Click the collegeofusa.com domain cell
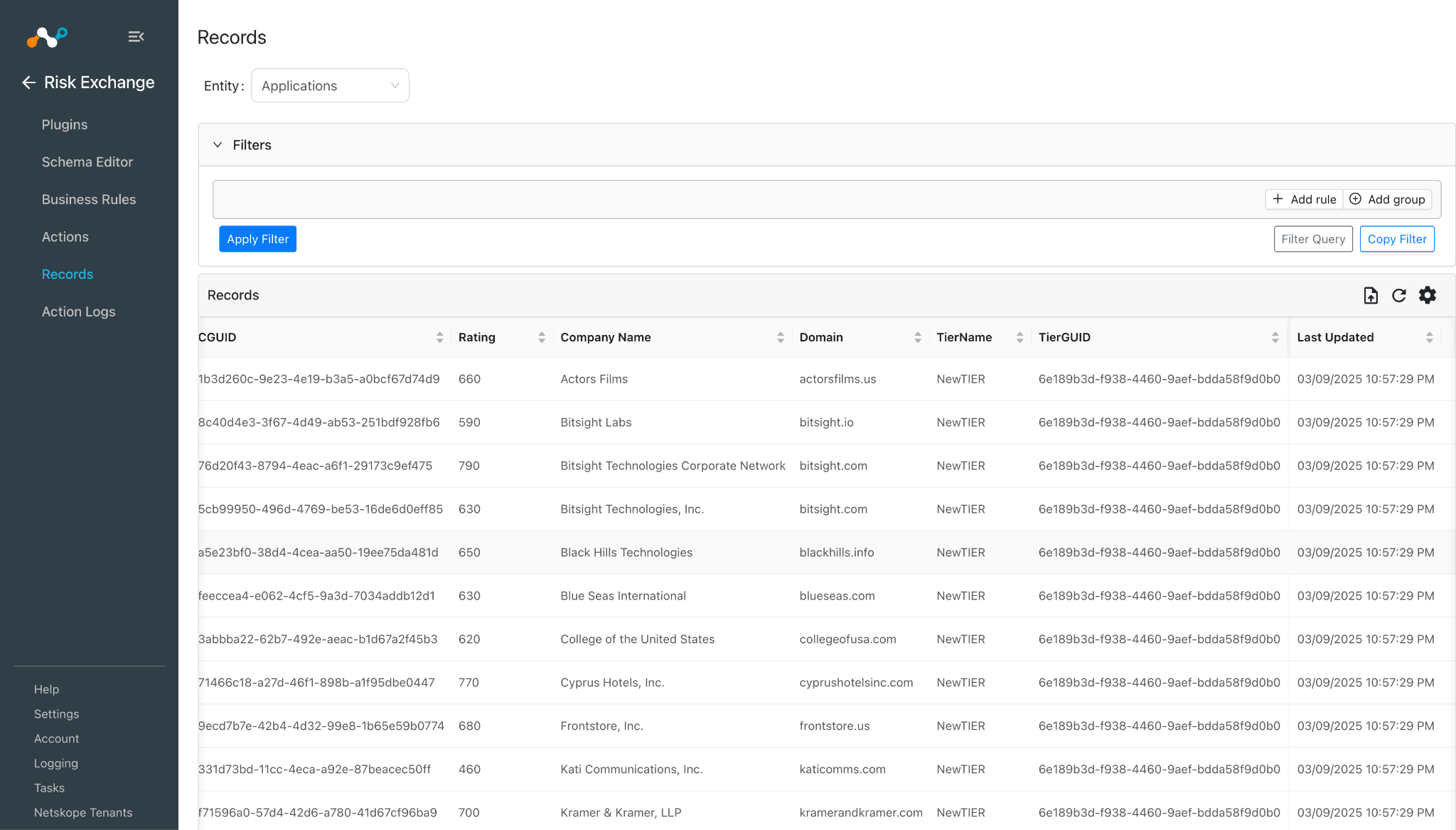Viewport: 1456px width, 830px height. pos(847,639)
